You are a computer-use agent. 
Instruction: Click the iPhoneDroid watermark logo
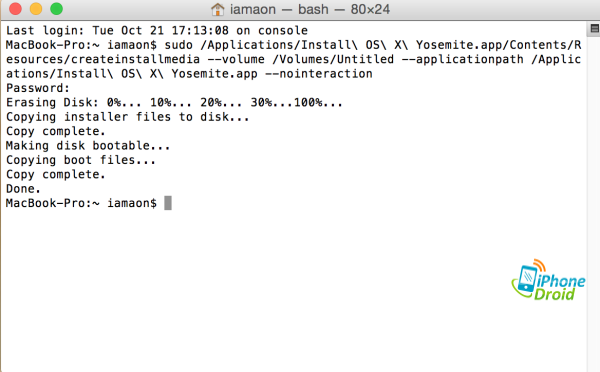point(548,280)
